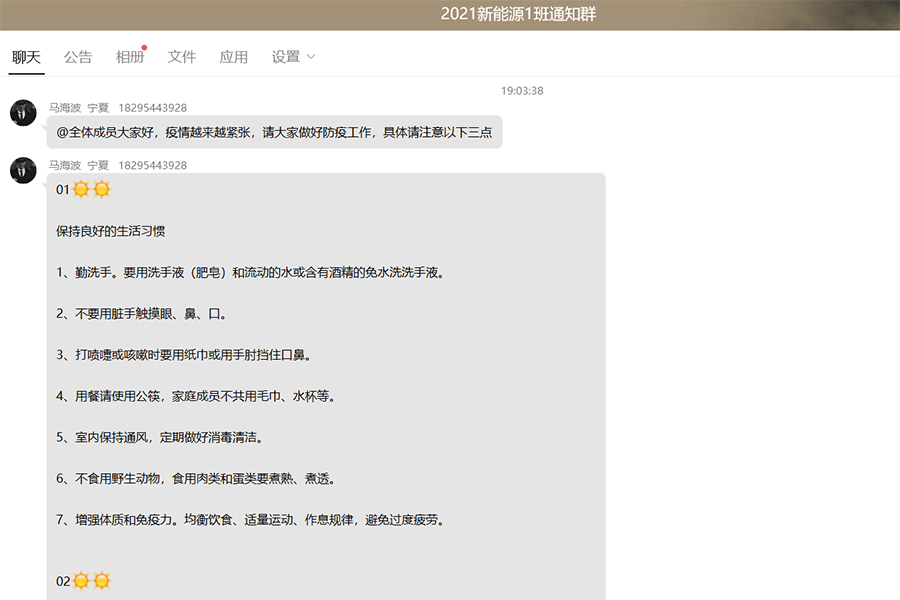Image resolution: width=900 pixels, height=600 pixels.
Task: Open avatar of the @全体成员 message sender
Action: point(23,113)
